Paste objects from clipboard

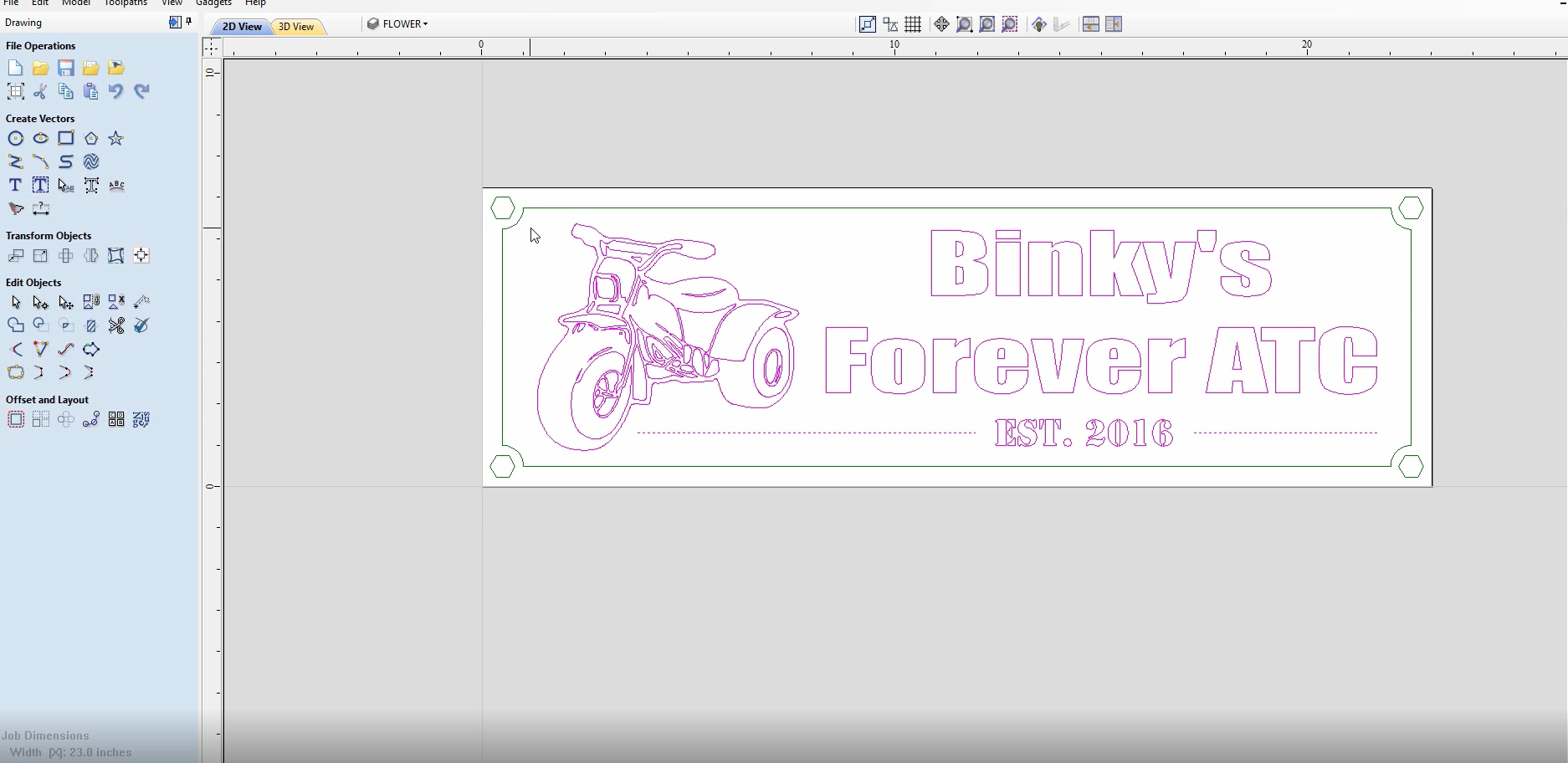(x=90, y=91)
